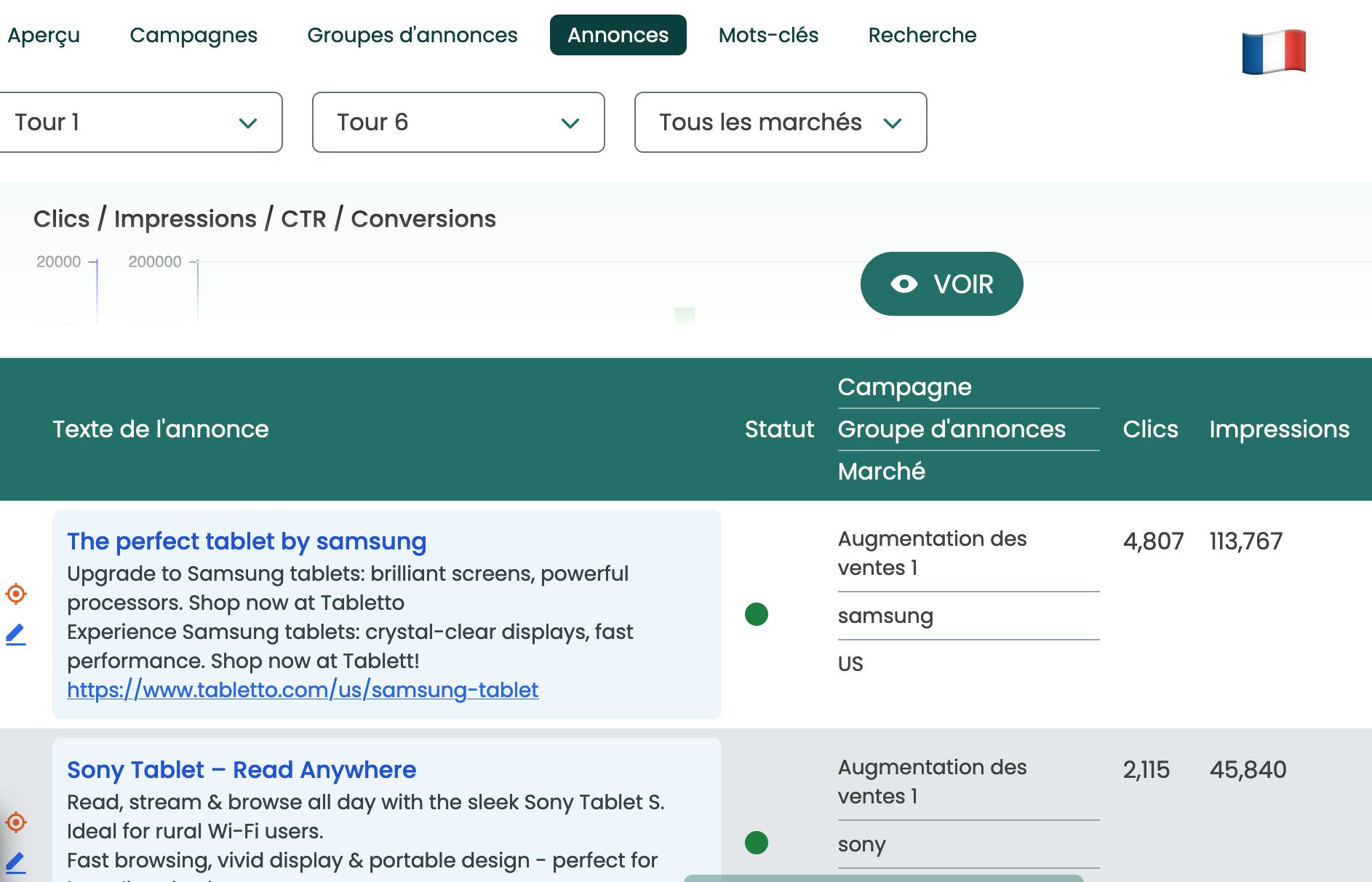Click the French flag language icon
This screenshot has width=1372, height=882.
click(x=1274, y=52)
